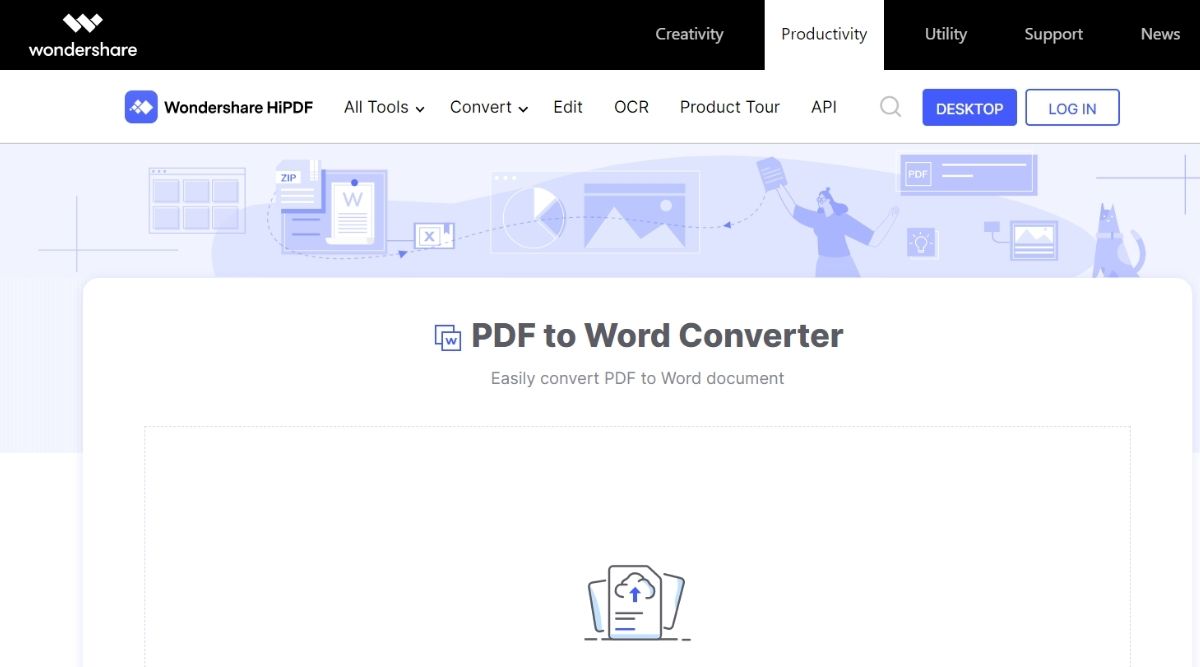
Task: Visit the Product Tour page
Action: 729,107
